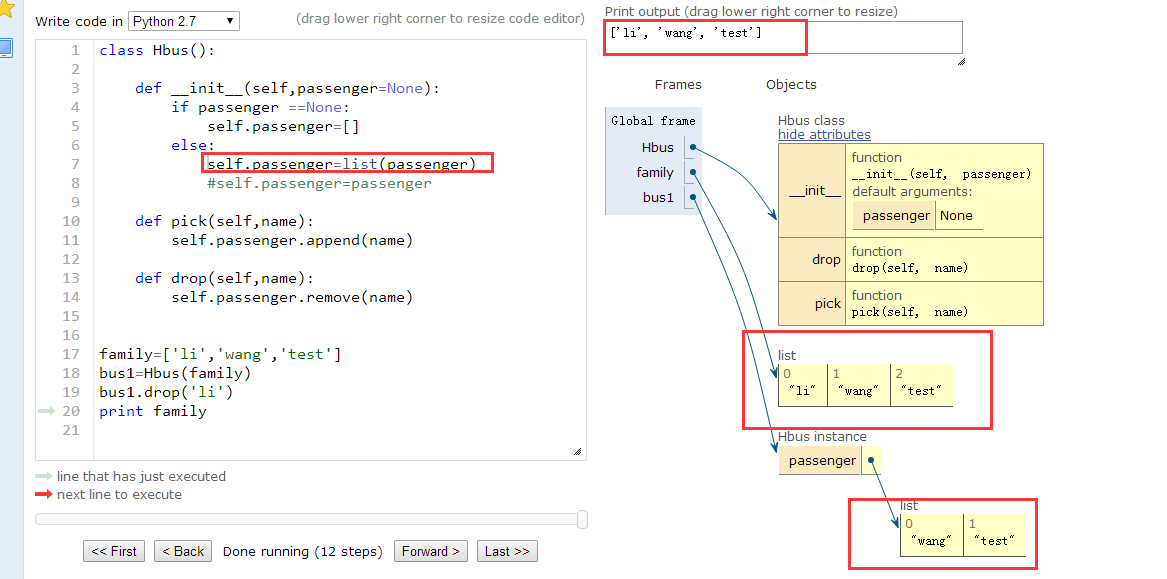
Task: Click line 'def __init__(self,passenger=None):'
Action: [287, 89]
